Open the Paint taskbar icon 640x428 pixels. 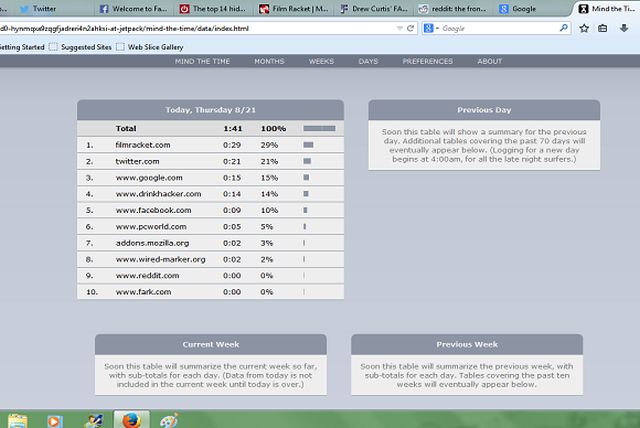(x=169, y=421)
